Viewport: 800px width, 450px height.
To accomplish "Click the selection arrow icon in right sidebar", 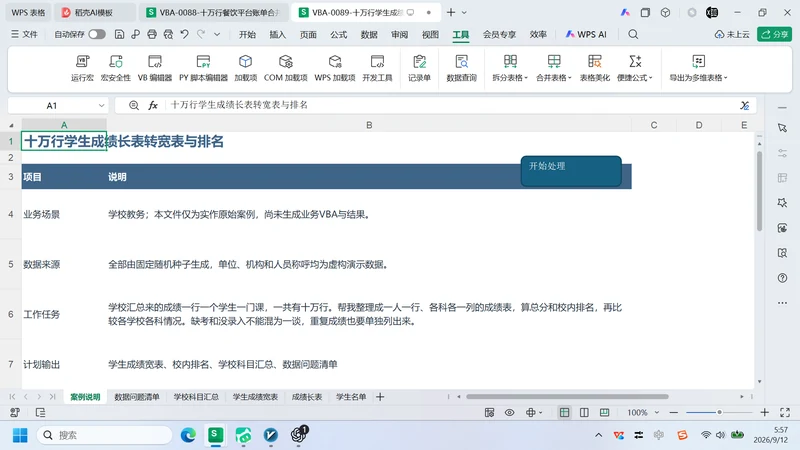I will [782, 128].
